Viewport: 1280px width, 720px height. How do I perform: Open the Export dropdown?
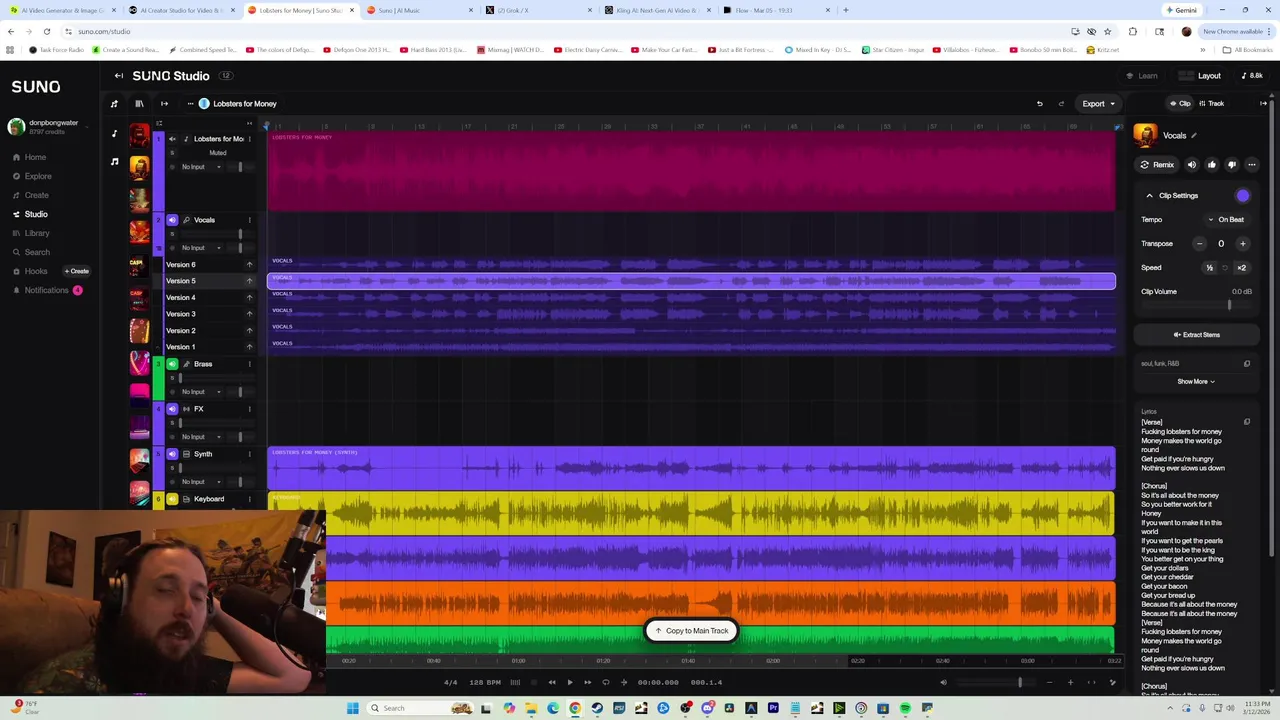coord(1098,104)
